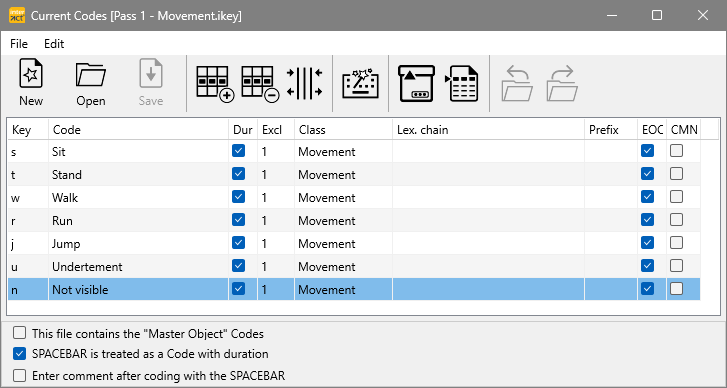The height and width of the screenshot is (388, 727).
Task: Click the column width arrows icon
Action: click(304, 83)
